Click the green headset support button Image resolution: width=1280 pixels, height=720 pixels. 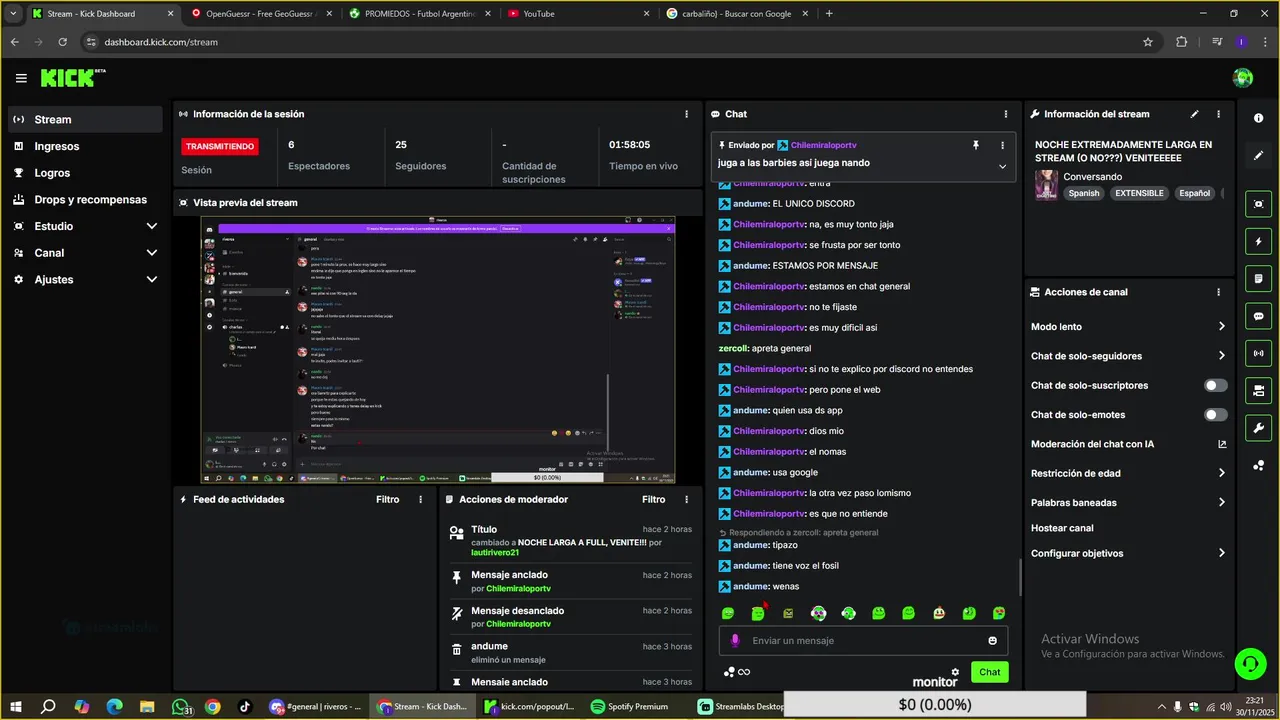(x=1249, y=663)
